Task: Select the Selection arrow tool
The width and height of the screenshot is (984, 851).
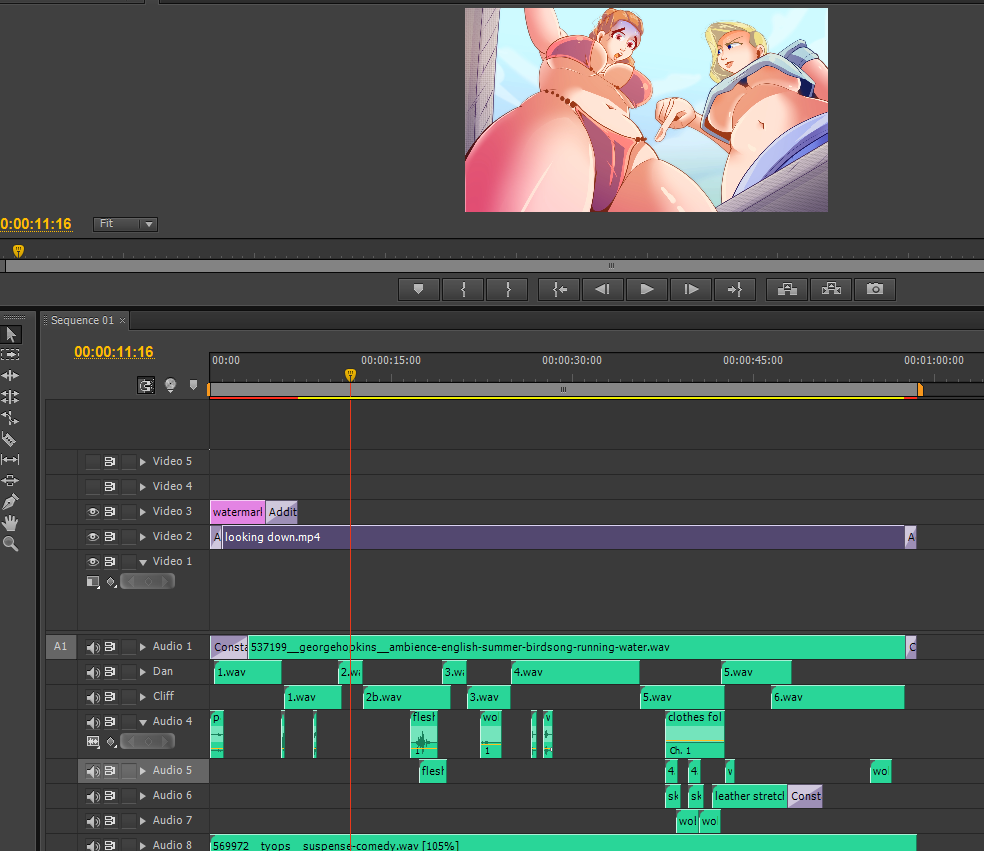Action: point(11,335)
